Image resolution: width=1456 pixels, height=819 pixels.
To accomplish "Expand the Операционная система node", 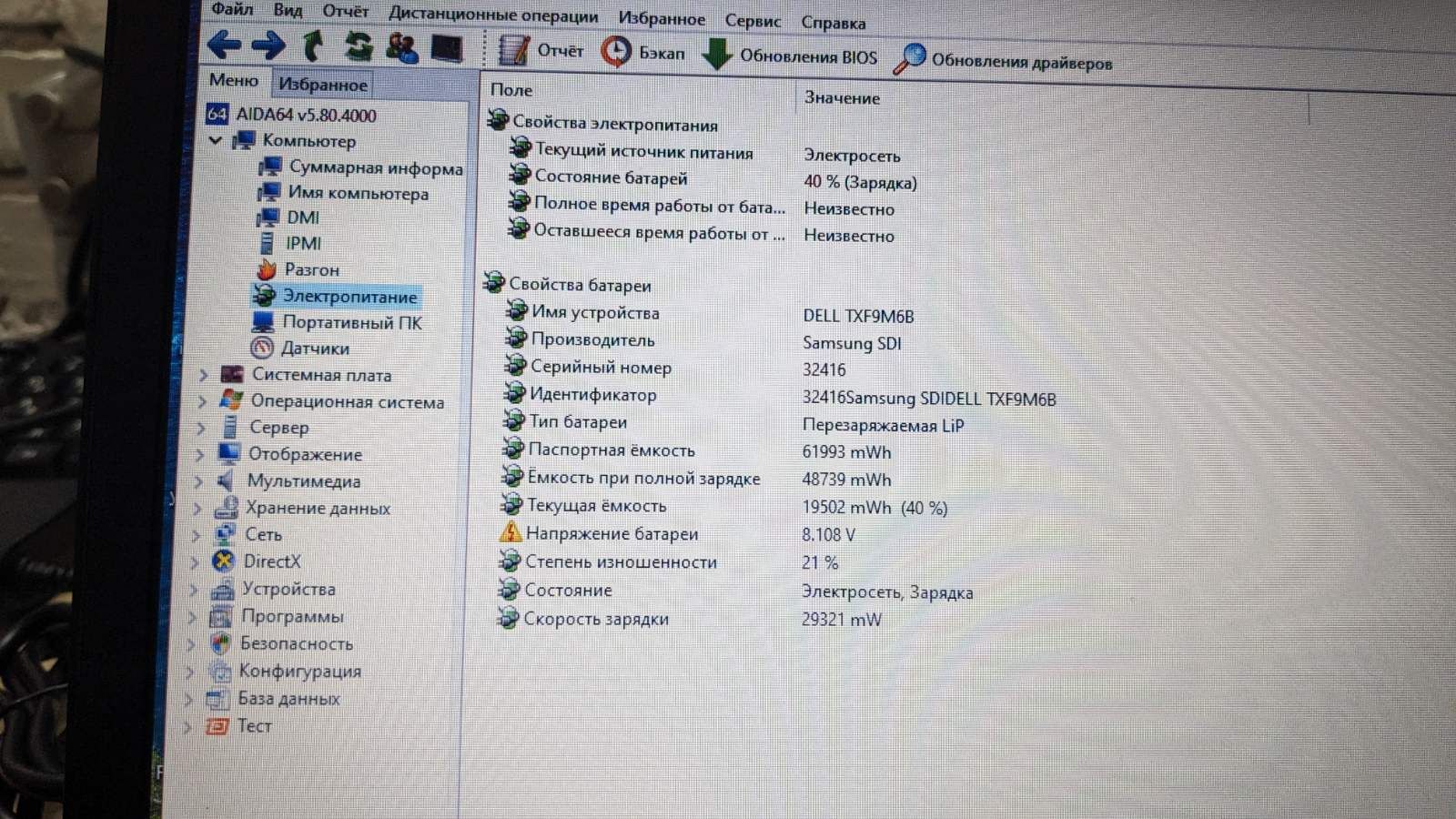I will [x=202, y=400].
